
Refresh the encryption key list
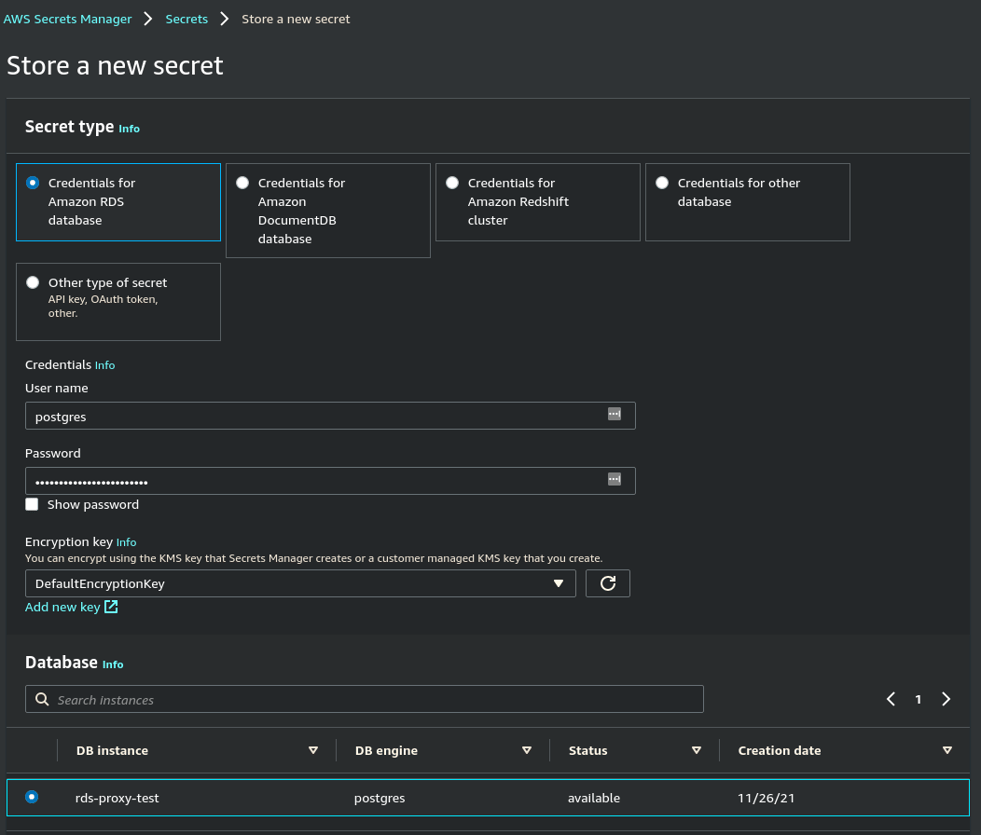(608, 583)
